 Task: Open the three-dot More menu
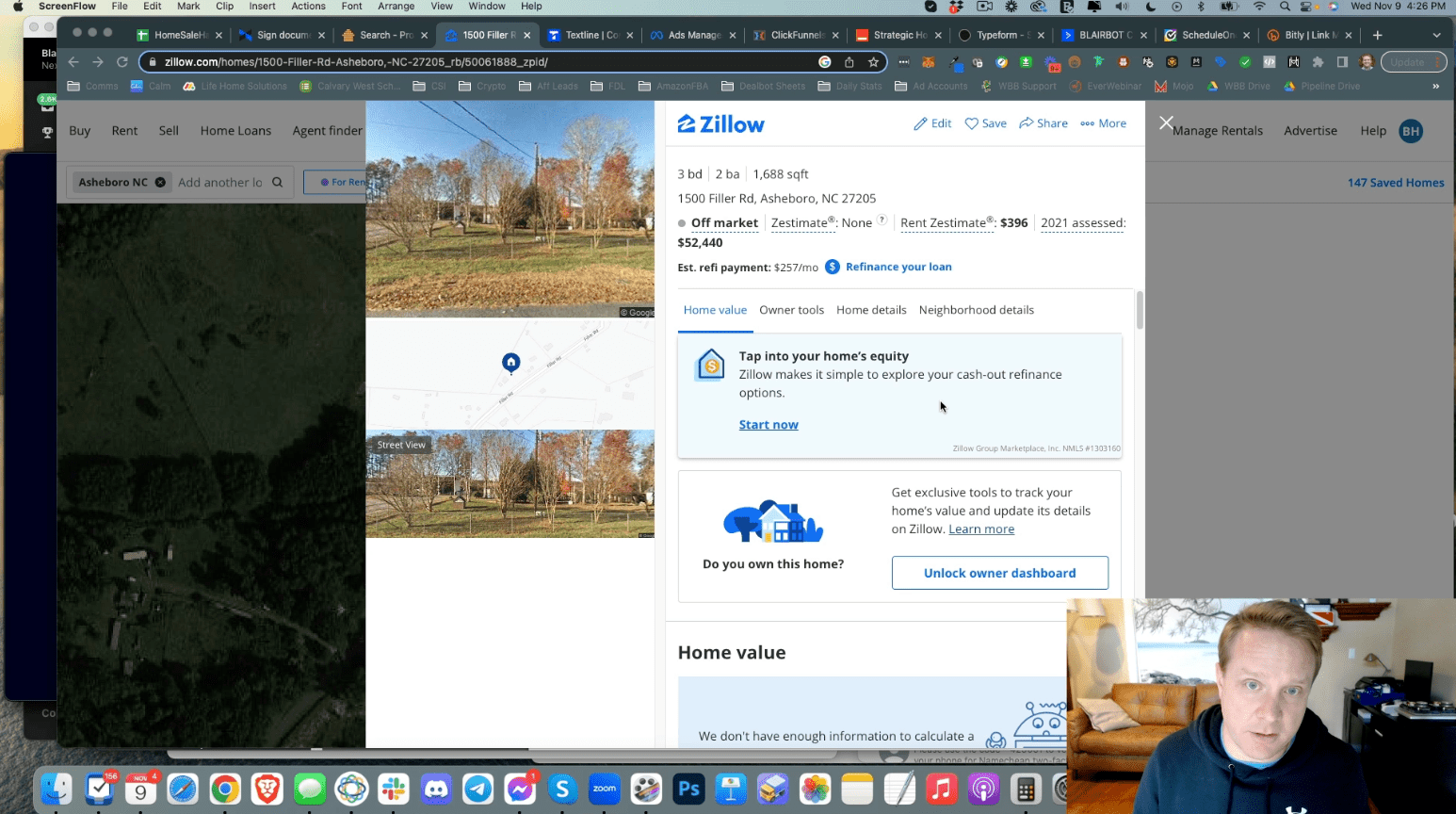click(1088, 123)
